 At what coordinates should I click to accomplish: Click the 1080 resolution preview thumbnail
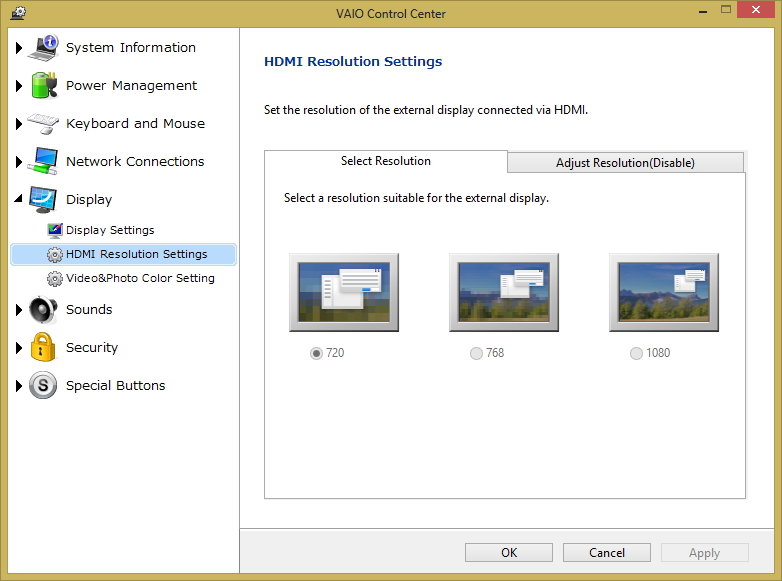pos(664,292)
